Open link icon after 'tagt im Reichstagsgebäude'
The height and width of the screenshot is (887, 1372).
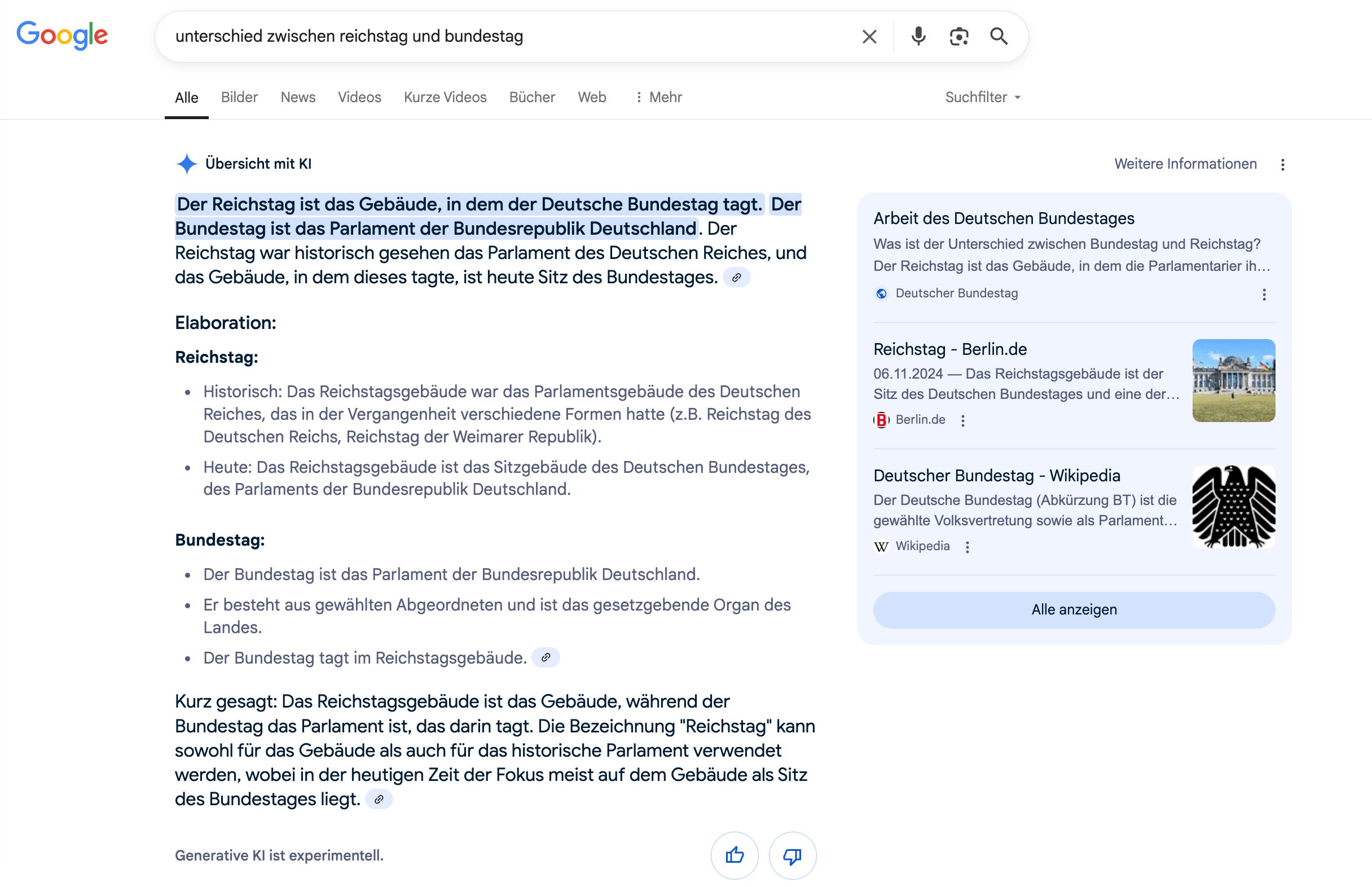545,657
